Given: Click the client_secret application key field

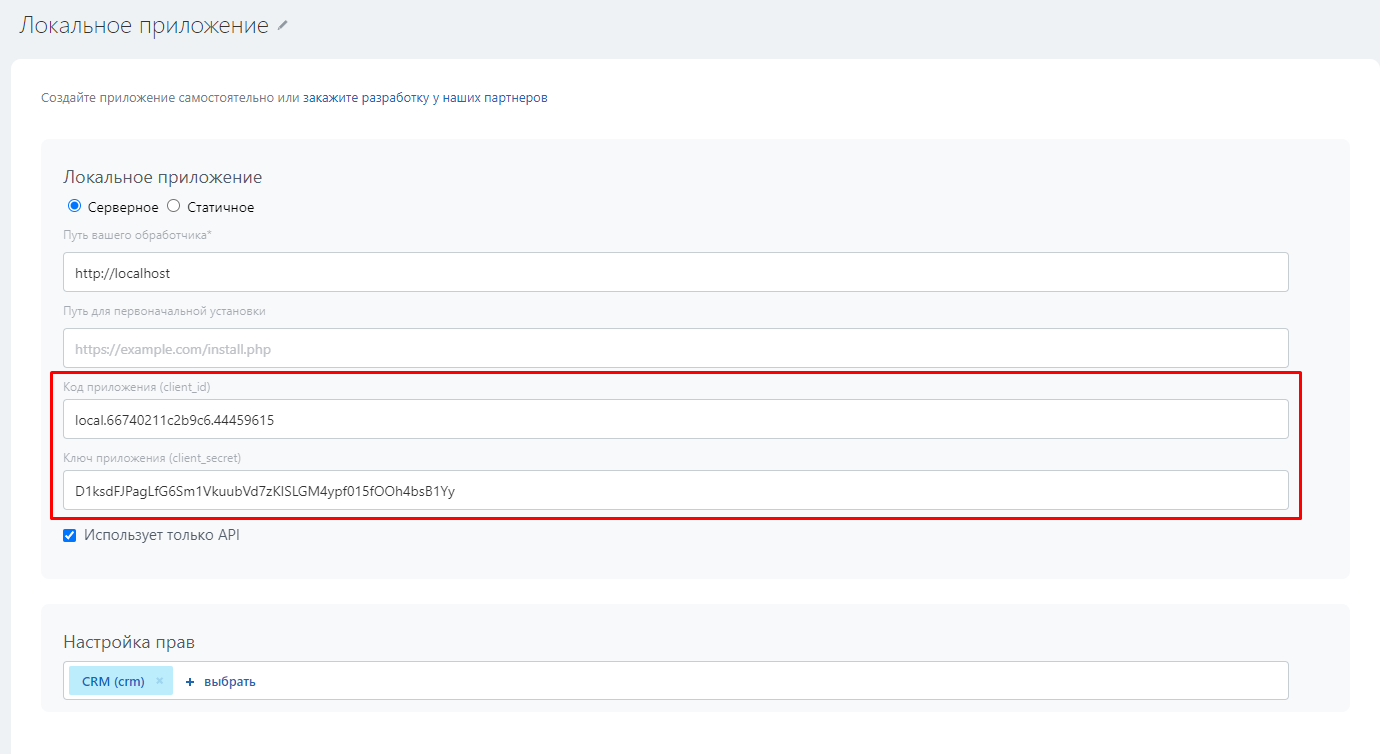Looking at the screenshot, I should pos(675,490).
